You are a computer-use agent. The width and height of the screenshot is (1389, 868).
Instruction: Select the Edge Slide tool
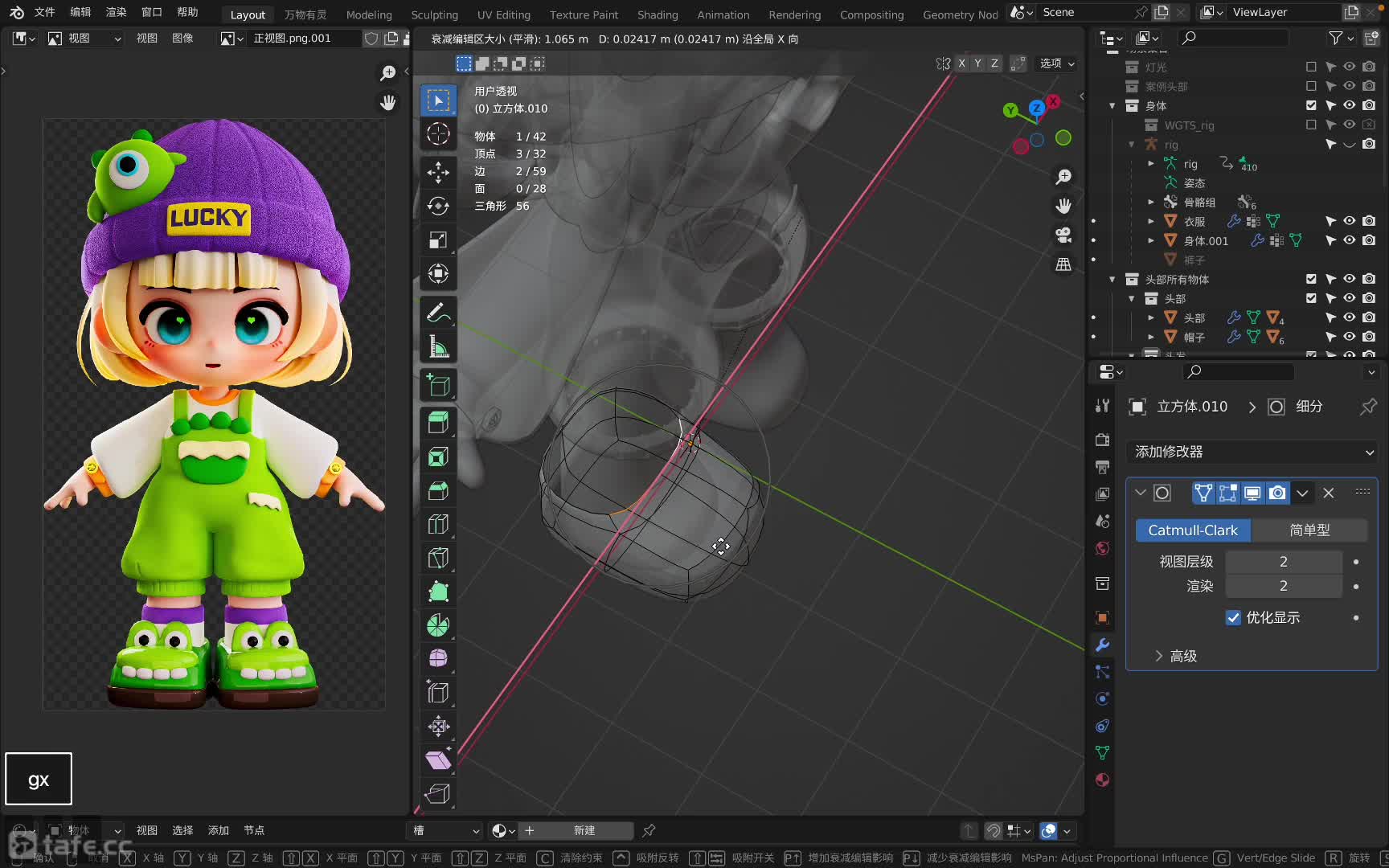pyautogui.click(x=438, y=693)
